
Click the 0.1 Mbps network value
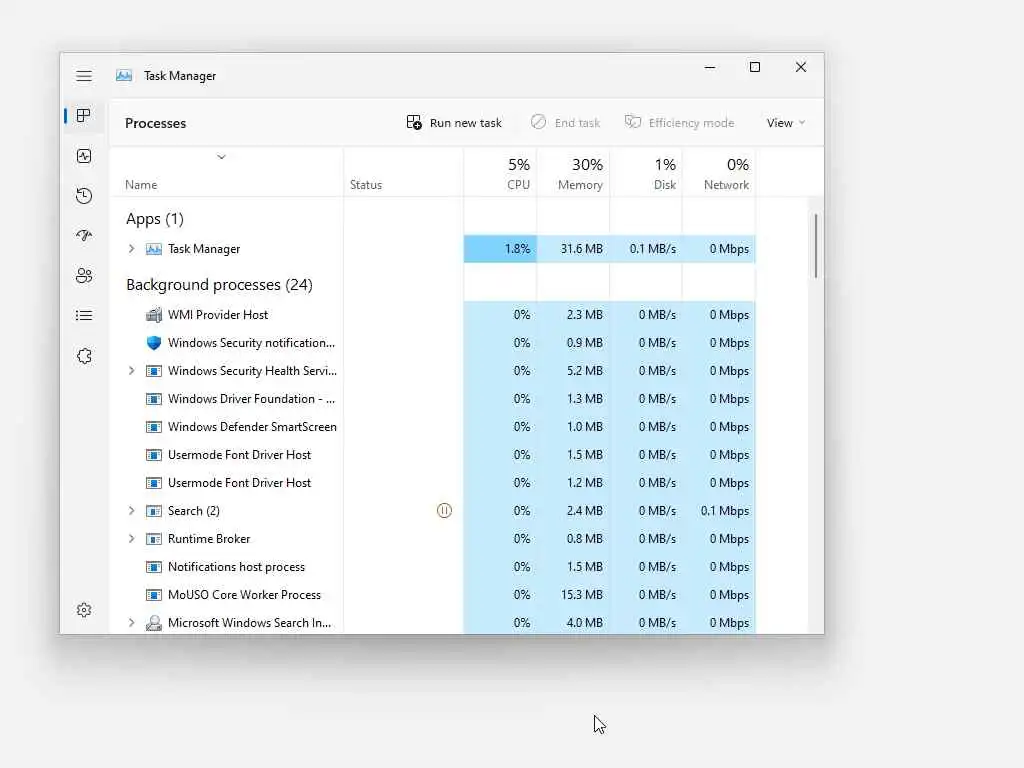(x=725, y=511)
